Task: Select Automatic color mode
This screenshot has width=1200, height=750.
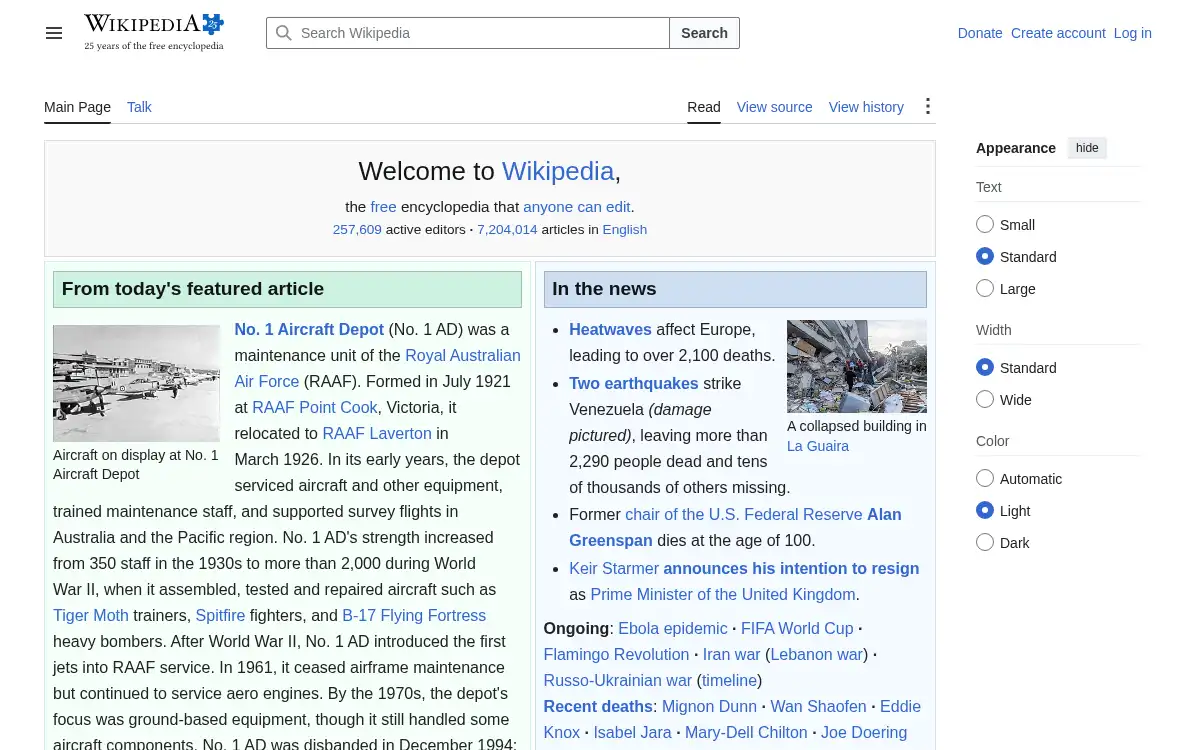Action: tap(985, 479)
